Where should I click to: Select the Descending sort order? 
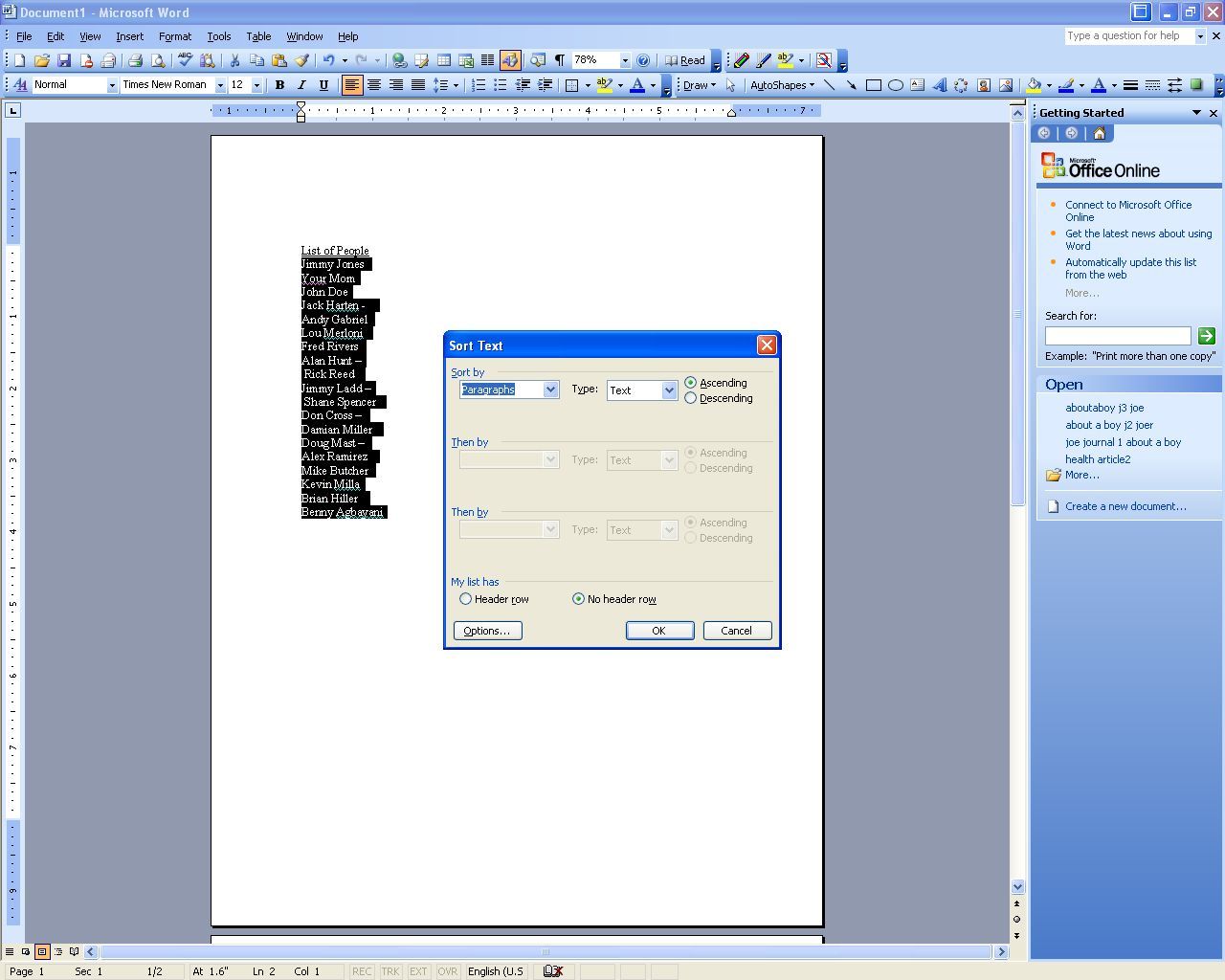(x=691, y=398)
